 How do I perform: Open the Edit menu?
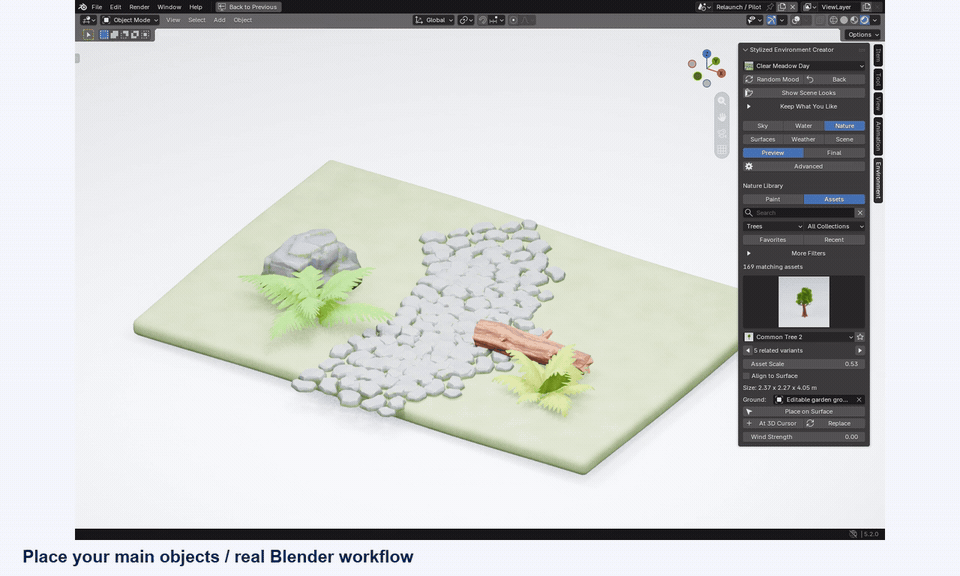115,7
